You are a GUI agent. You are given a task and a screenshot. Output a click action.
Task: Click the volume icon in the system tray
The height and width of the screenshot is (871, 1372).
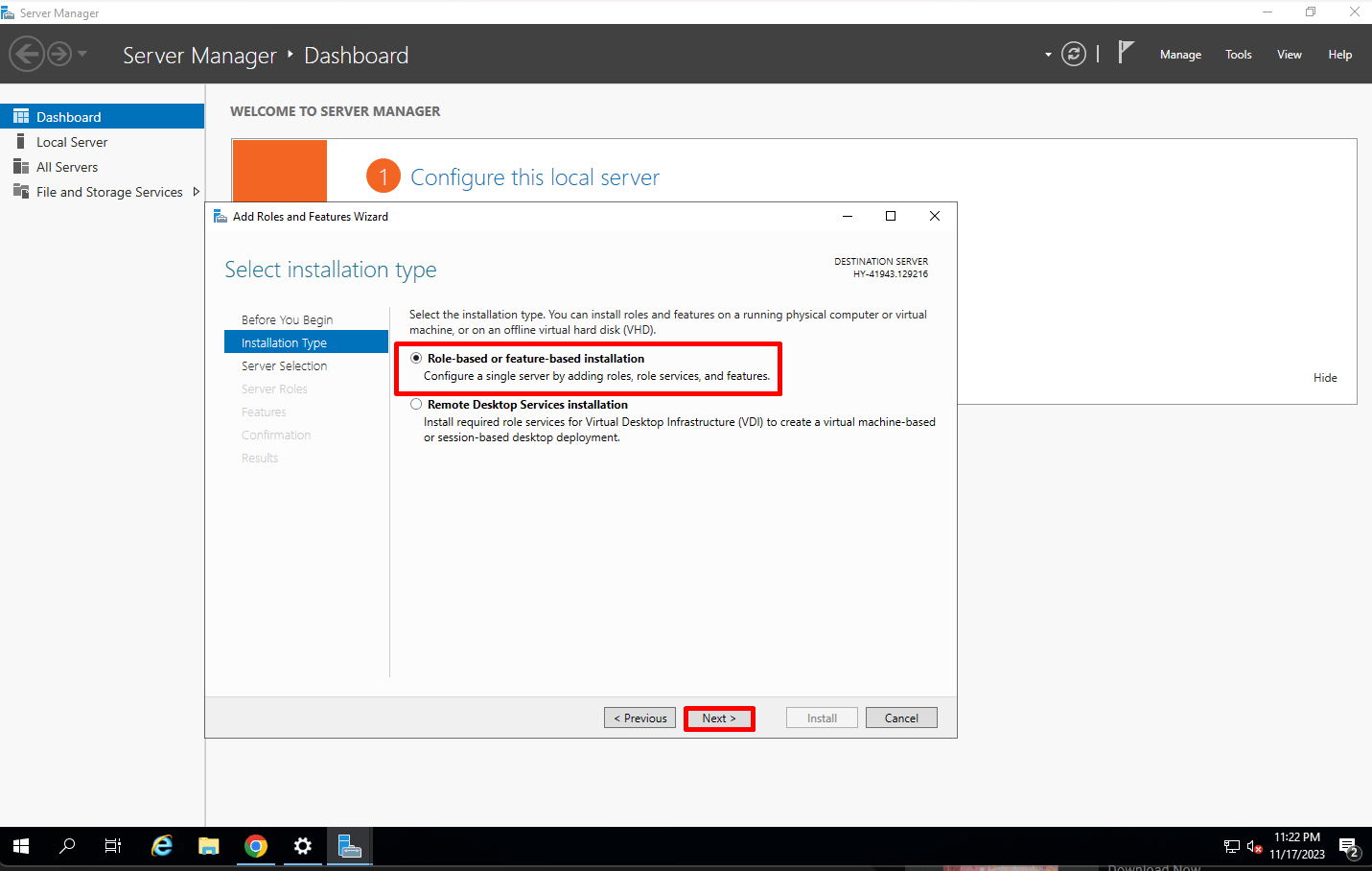[x=1252, y=846]
